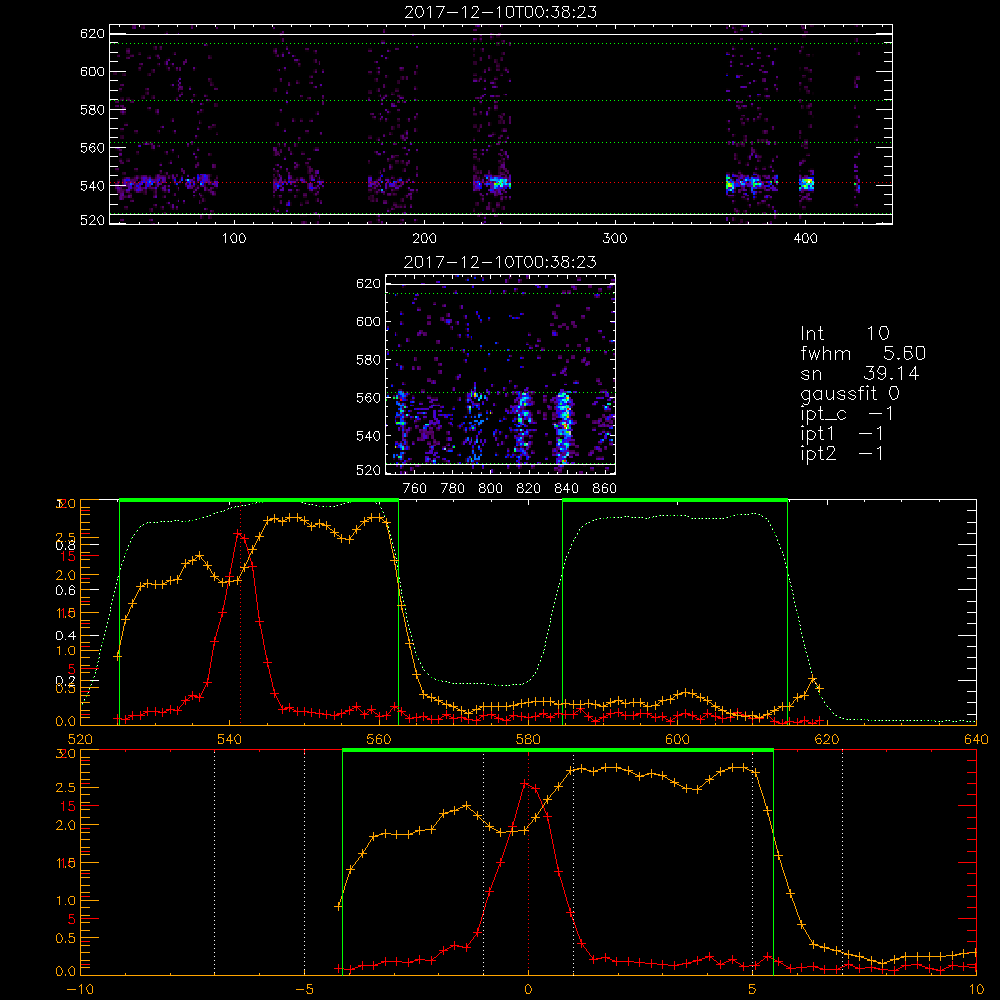
Task: Click the '760' x-axis label of middle spectrogram
Action: pyautogui.click(x=415, y=489)
